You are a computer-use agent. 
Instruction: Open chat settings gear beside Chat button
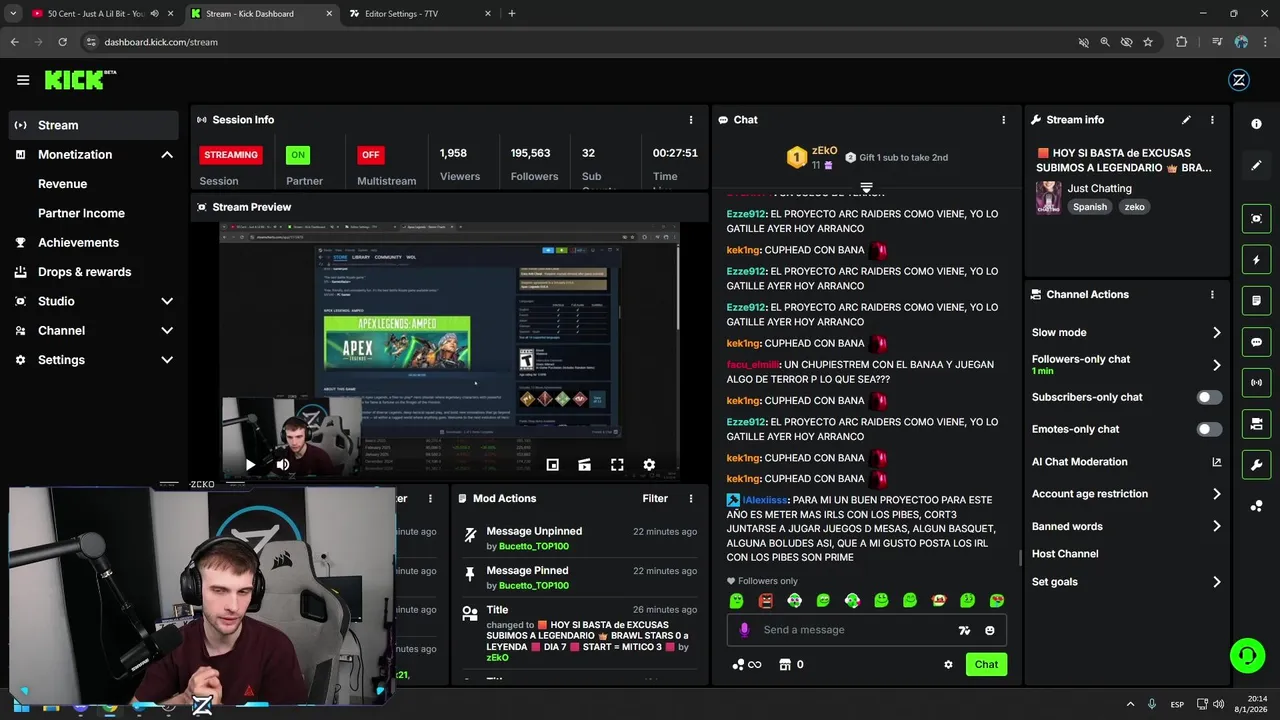948,664
